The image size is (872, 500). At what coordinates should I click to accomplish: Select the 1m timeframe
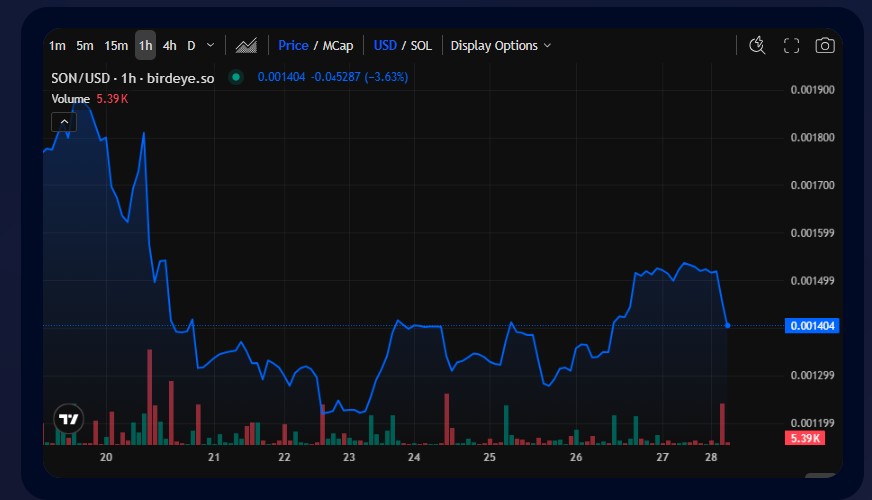[x=57, y=46]
